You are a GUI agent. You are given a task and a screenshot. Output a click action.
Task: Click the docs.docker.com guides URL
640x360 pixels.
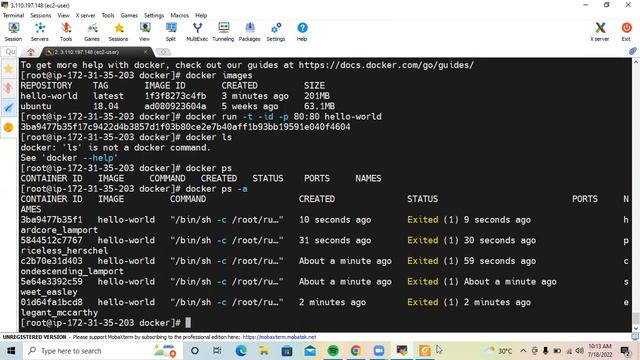386,65
